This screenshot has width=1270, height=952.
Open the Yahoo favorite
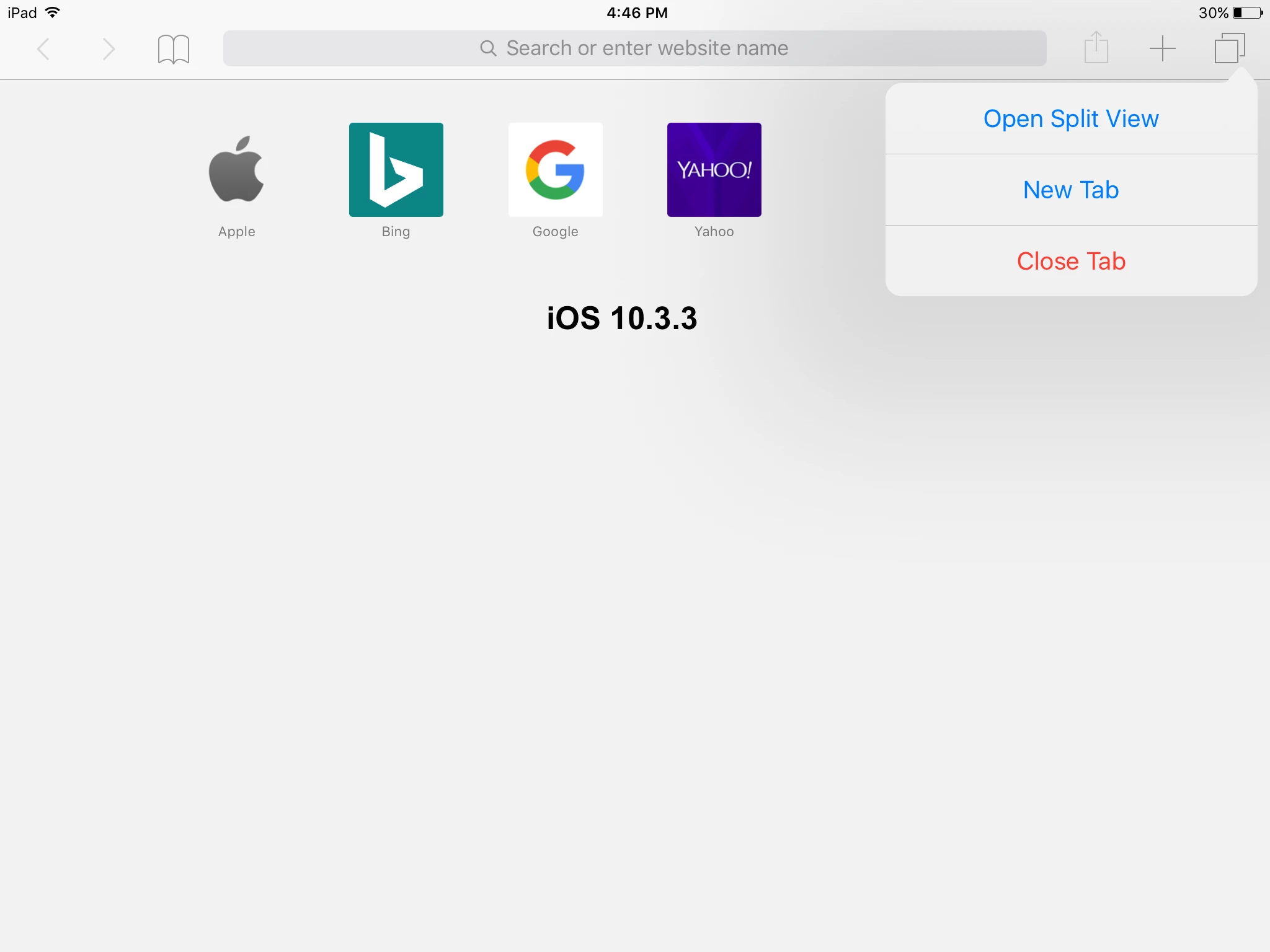point(714,181)
